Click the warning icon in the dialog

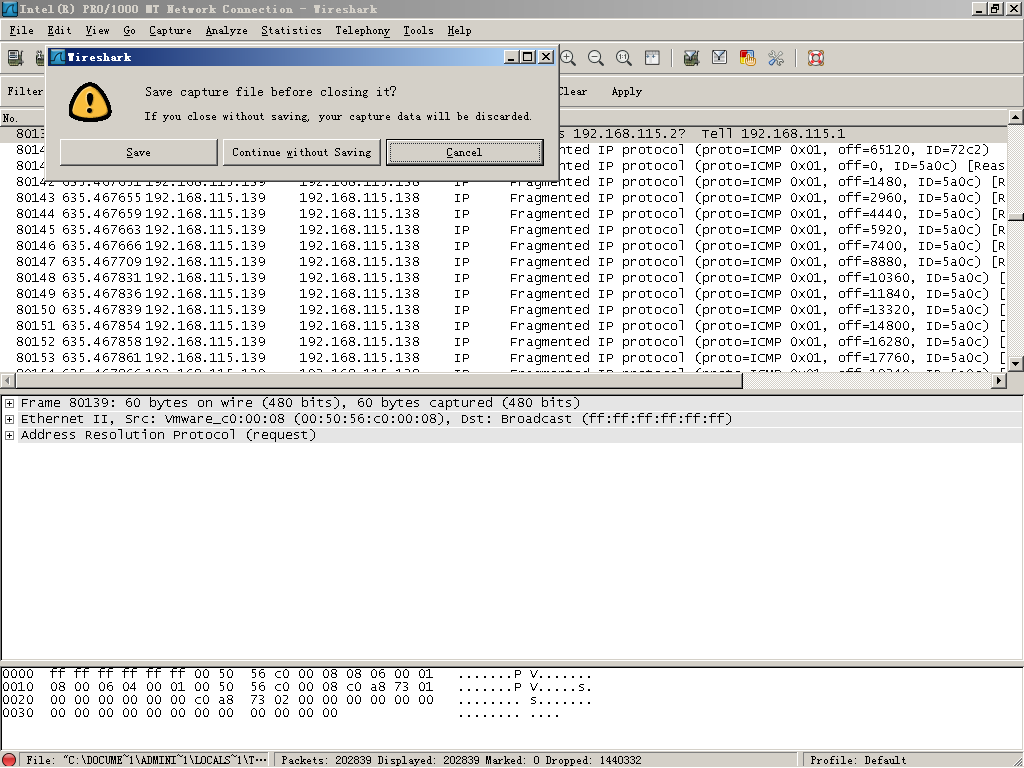click(90, 103)
